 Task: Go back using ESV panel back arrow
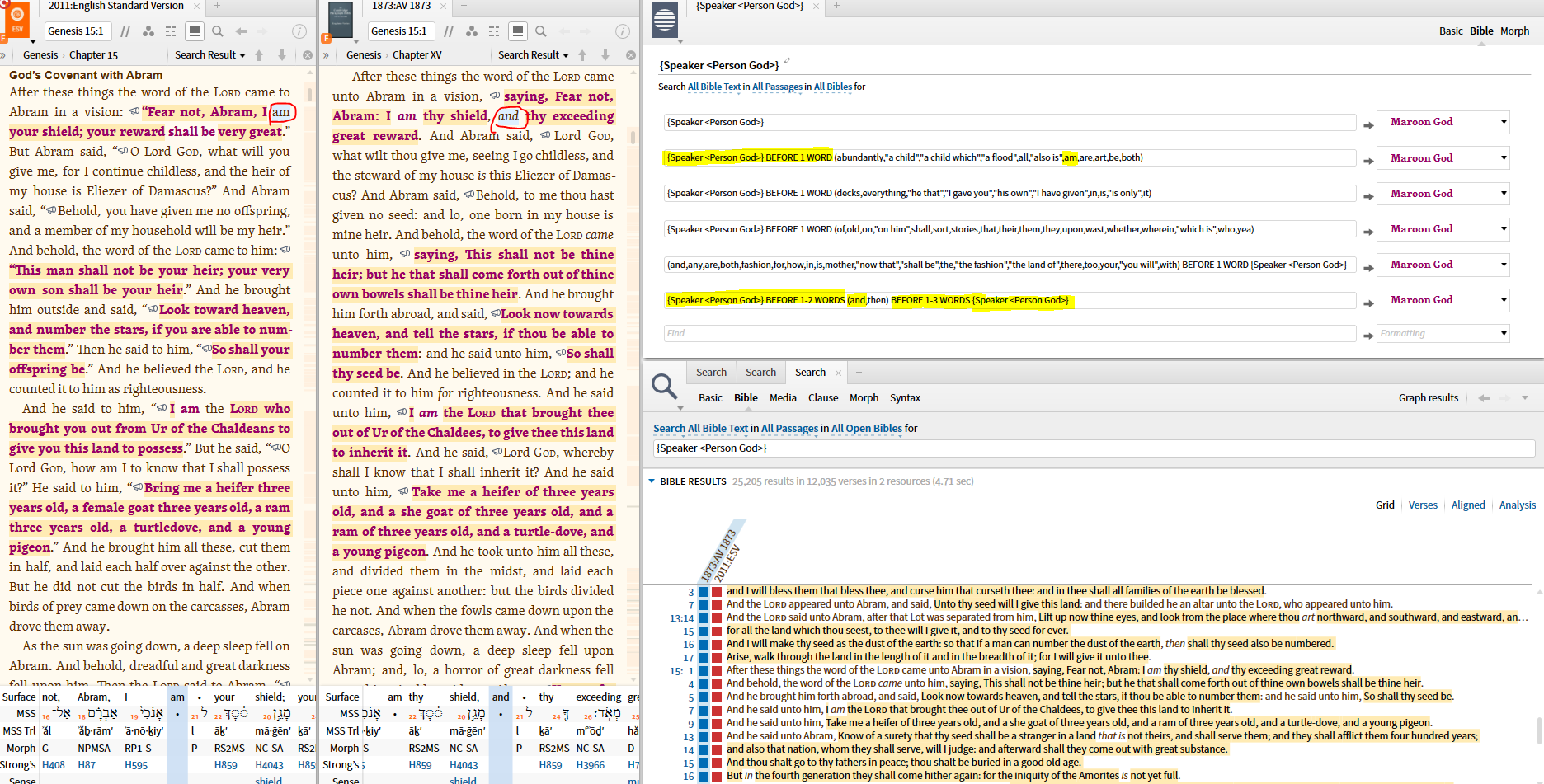pos(241,31)
